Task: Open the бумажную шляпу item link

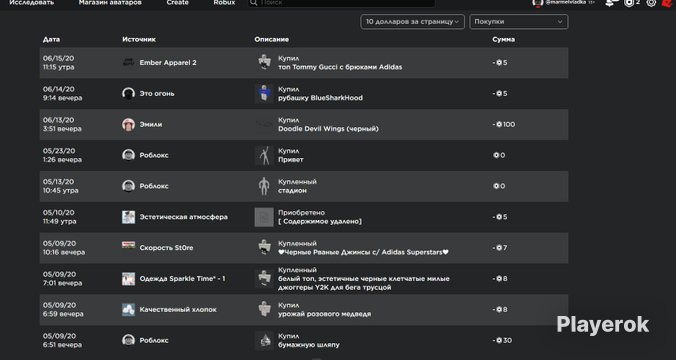Action: pyautogui.click(x=309, y=345)
